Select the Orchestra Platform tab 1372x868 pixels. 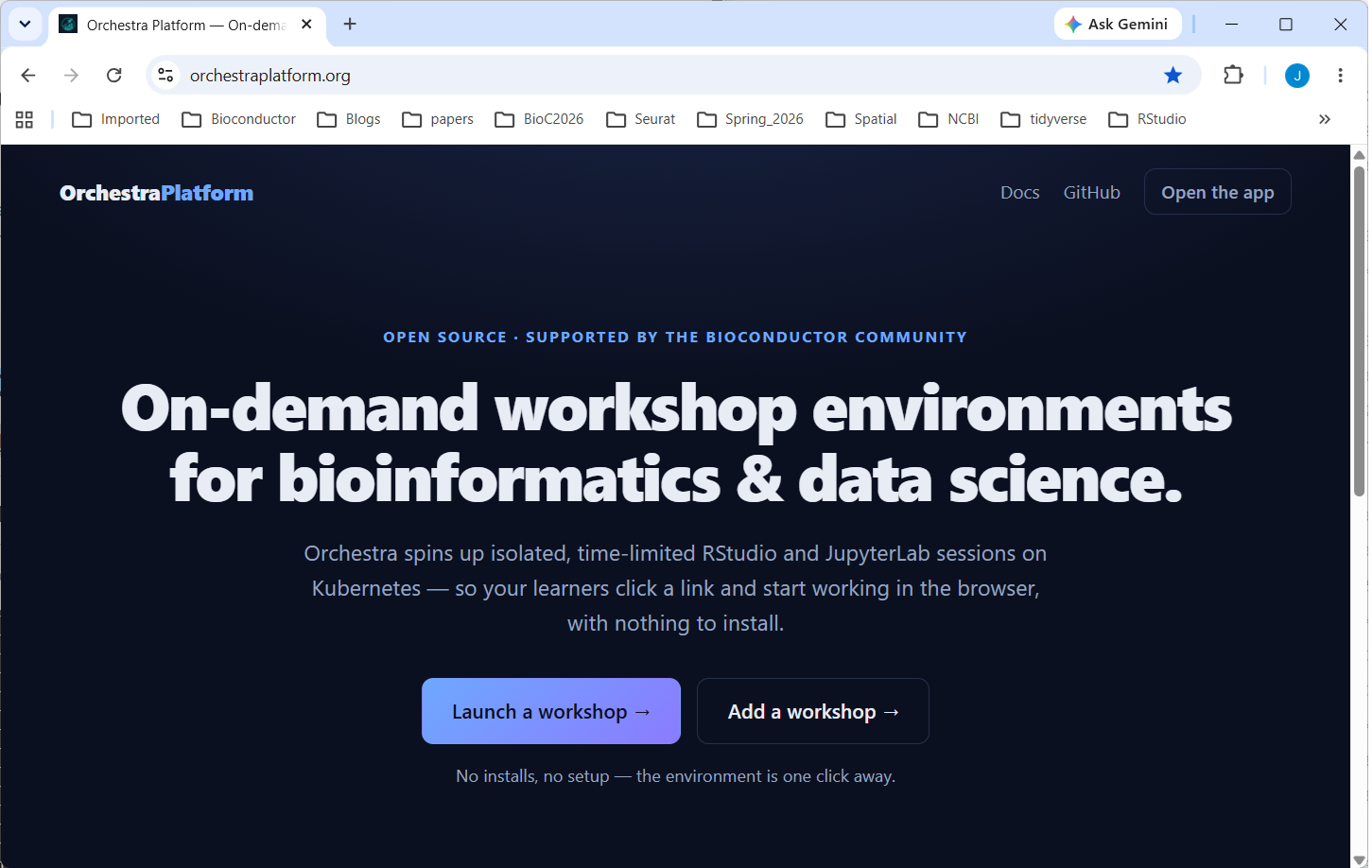coord(186,26)
